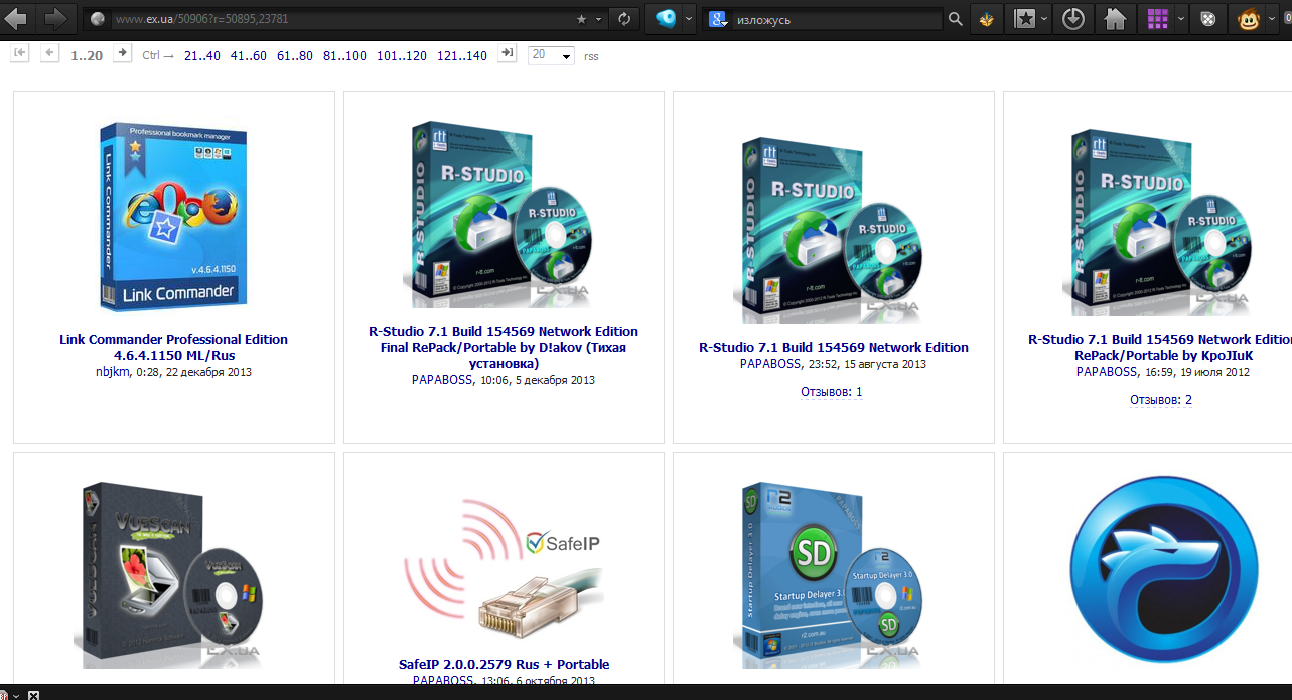
Task: Go to next page pagination arrow
Action: [122, 53]
